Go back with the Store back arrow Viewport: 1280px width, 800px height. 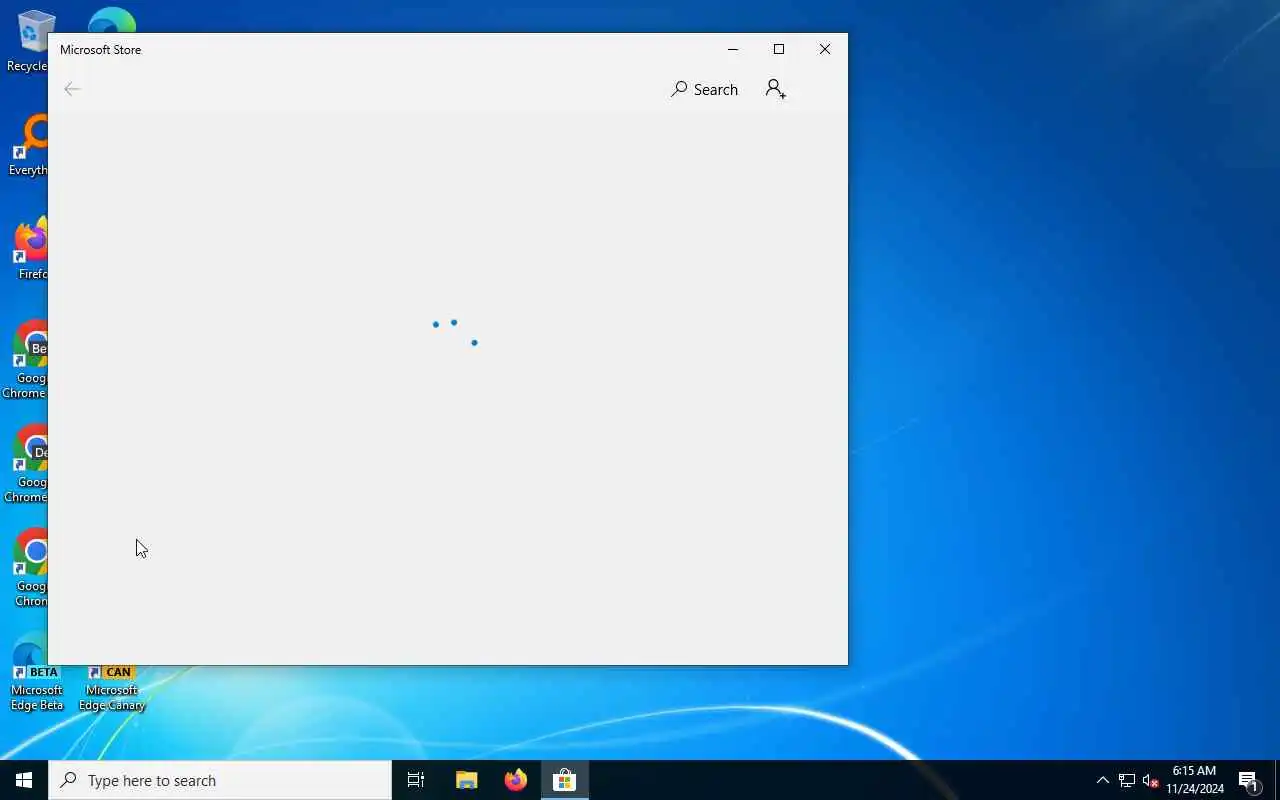(72, 89)
